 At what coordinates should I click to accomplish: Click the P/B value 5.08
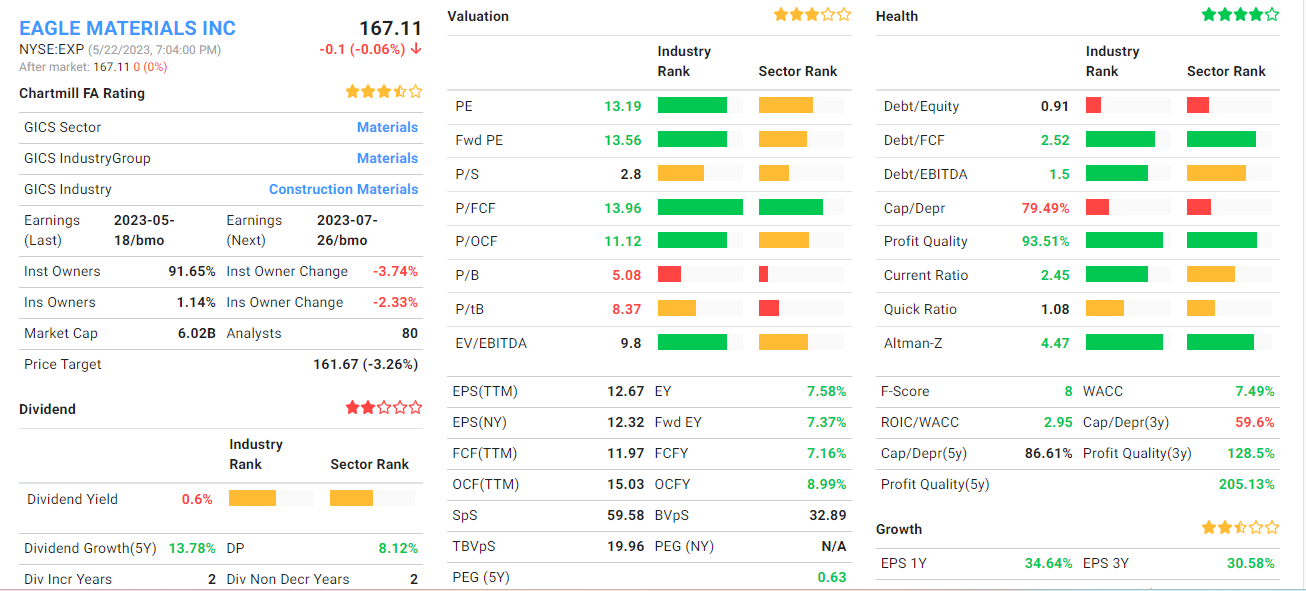tap(627, 275)
